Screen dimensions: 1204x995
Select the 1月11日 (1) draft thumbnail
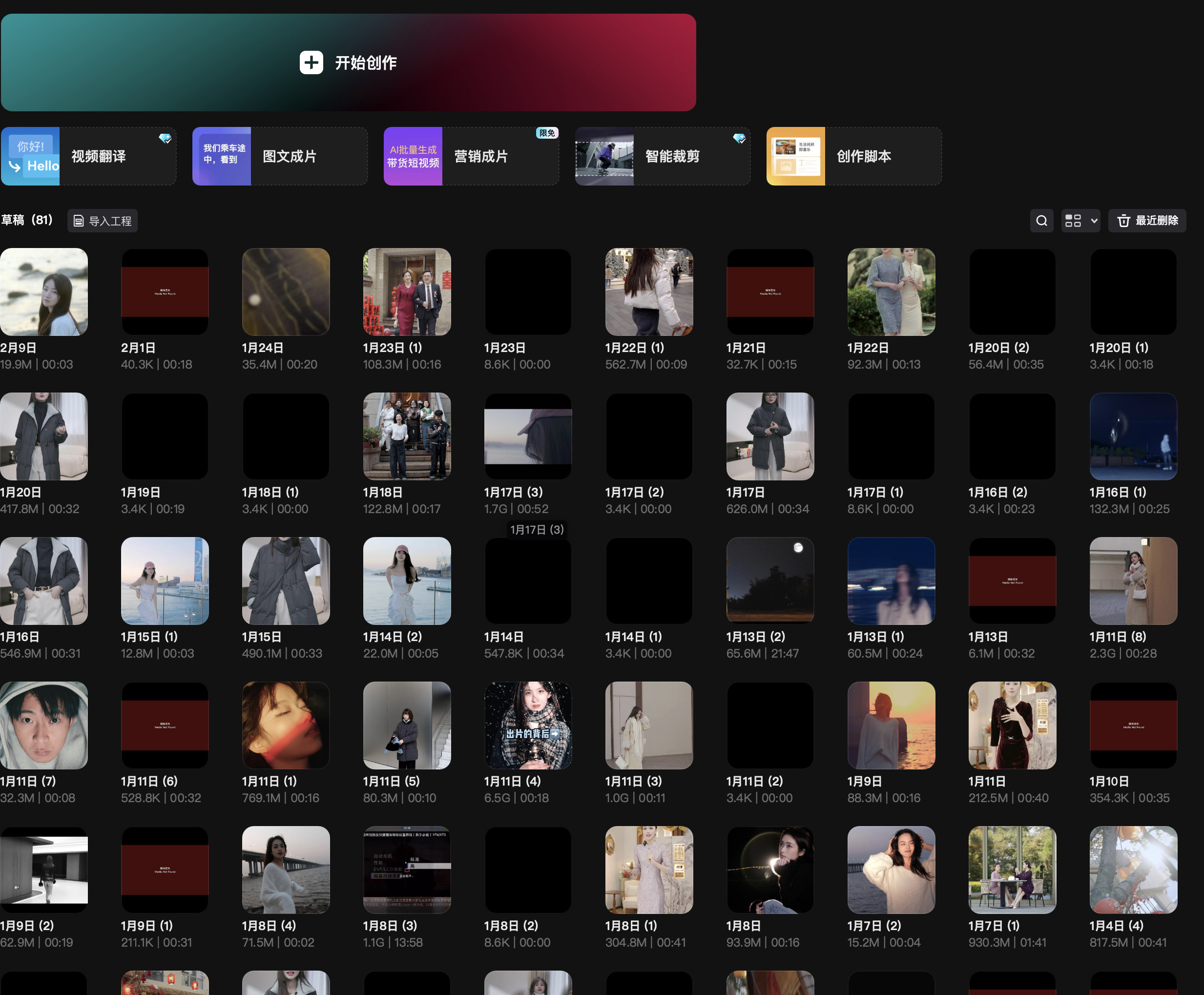(x=286, y=725)
